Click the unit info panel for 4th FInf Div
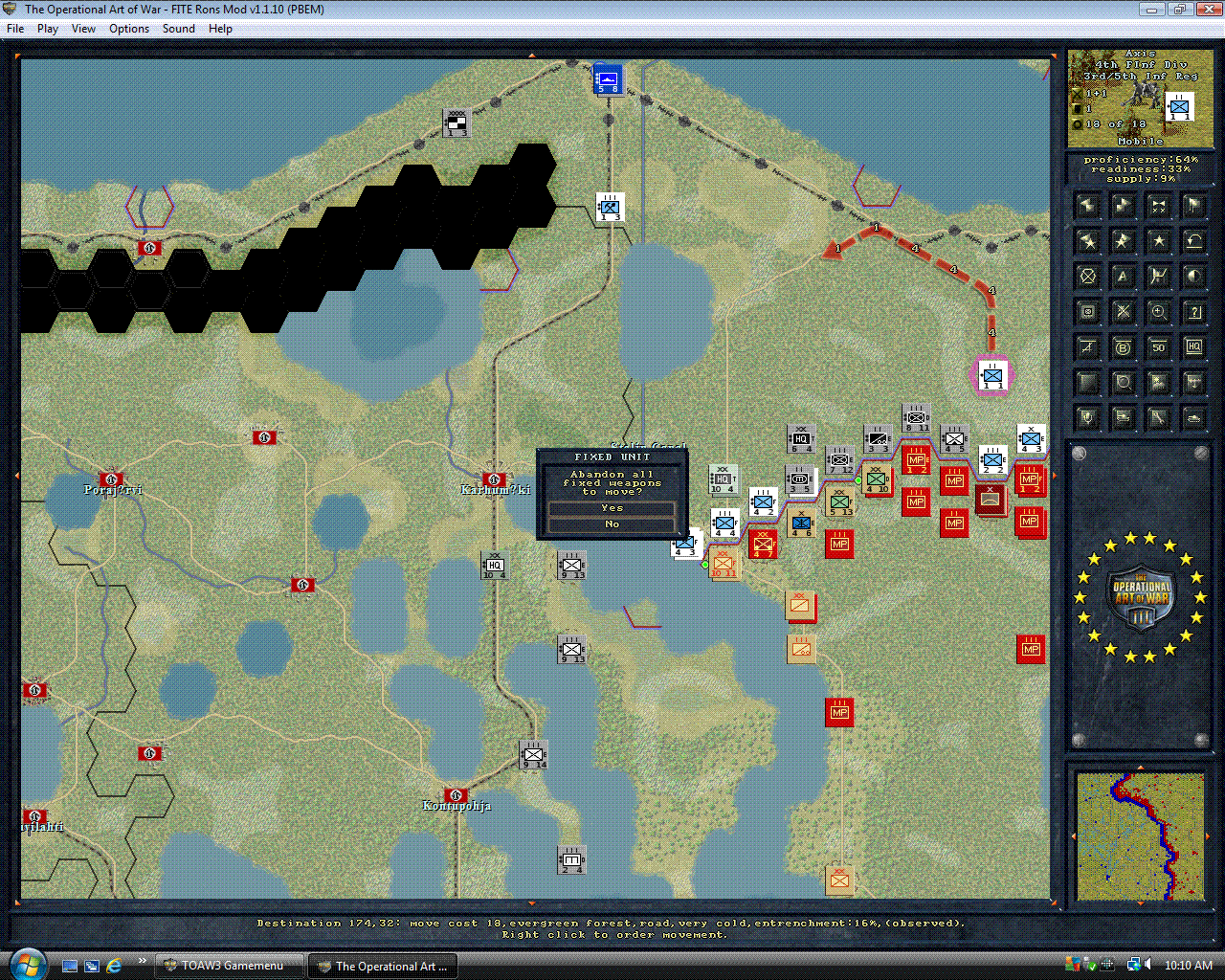 [1140, 100]
